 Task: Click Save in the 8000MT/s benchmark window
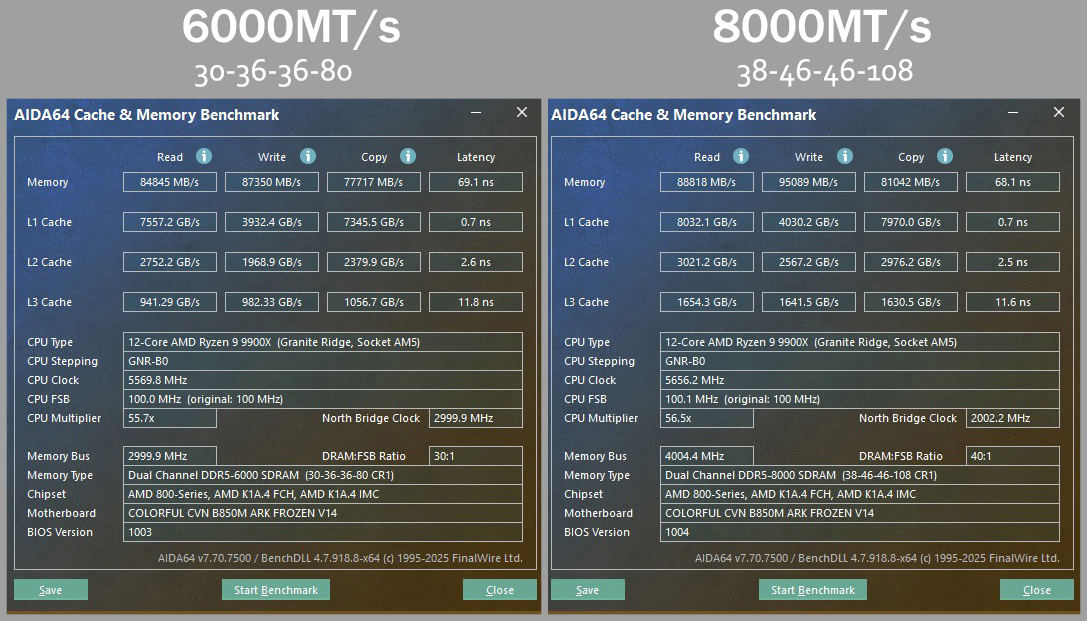[x=588, y=590]
